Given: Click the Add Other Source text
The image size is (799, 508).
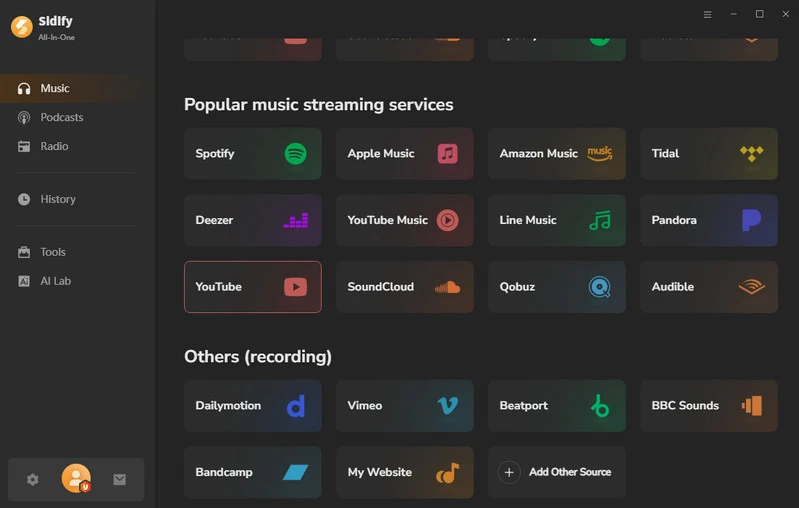Looking at the screenshot, I should (570, 472).
